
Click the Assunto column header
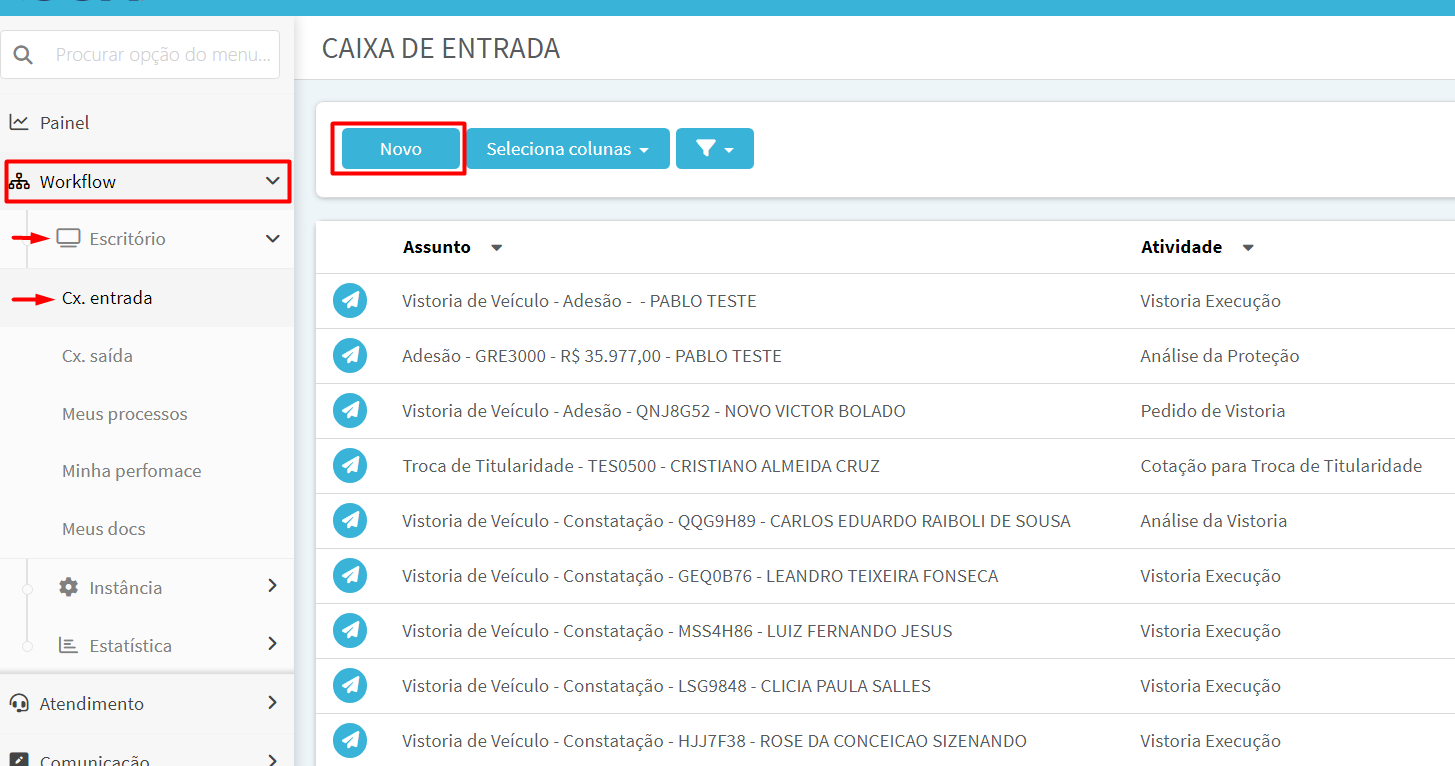coord(437,247)
